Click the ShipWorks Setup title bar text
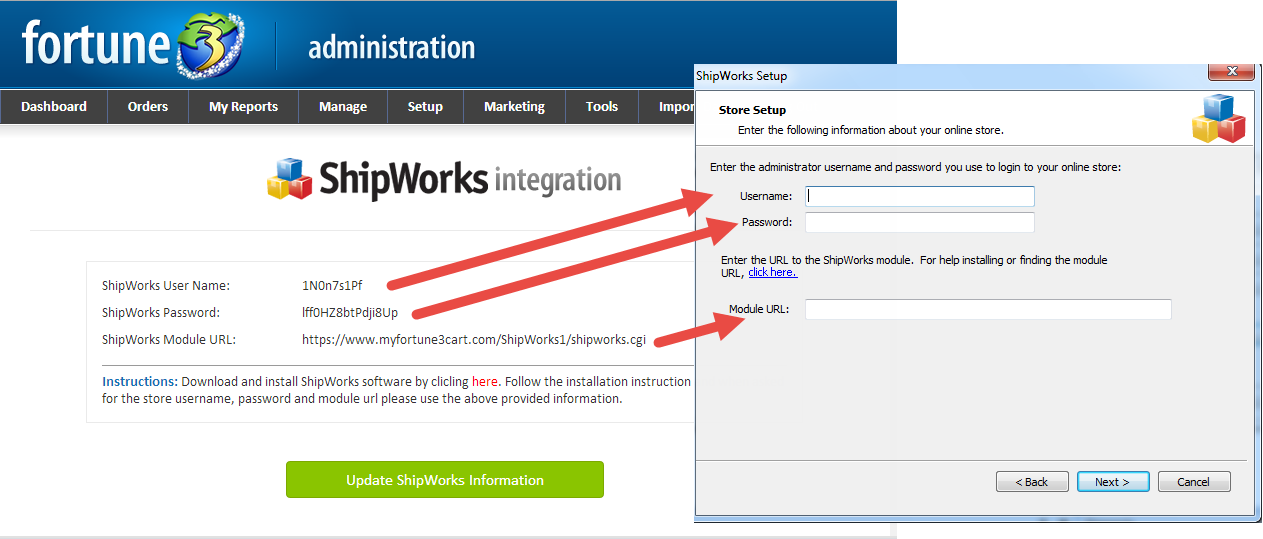This screenshot has height=539, width=1263. 741,76
